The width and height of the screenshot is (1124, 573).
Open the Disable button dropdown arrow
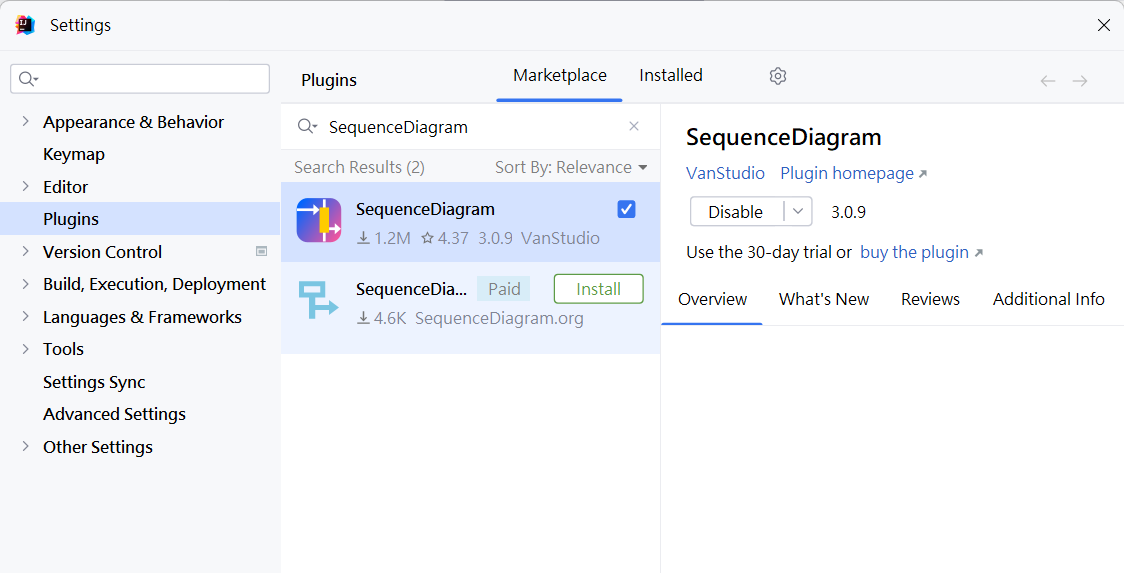[x=798, y=212]
